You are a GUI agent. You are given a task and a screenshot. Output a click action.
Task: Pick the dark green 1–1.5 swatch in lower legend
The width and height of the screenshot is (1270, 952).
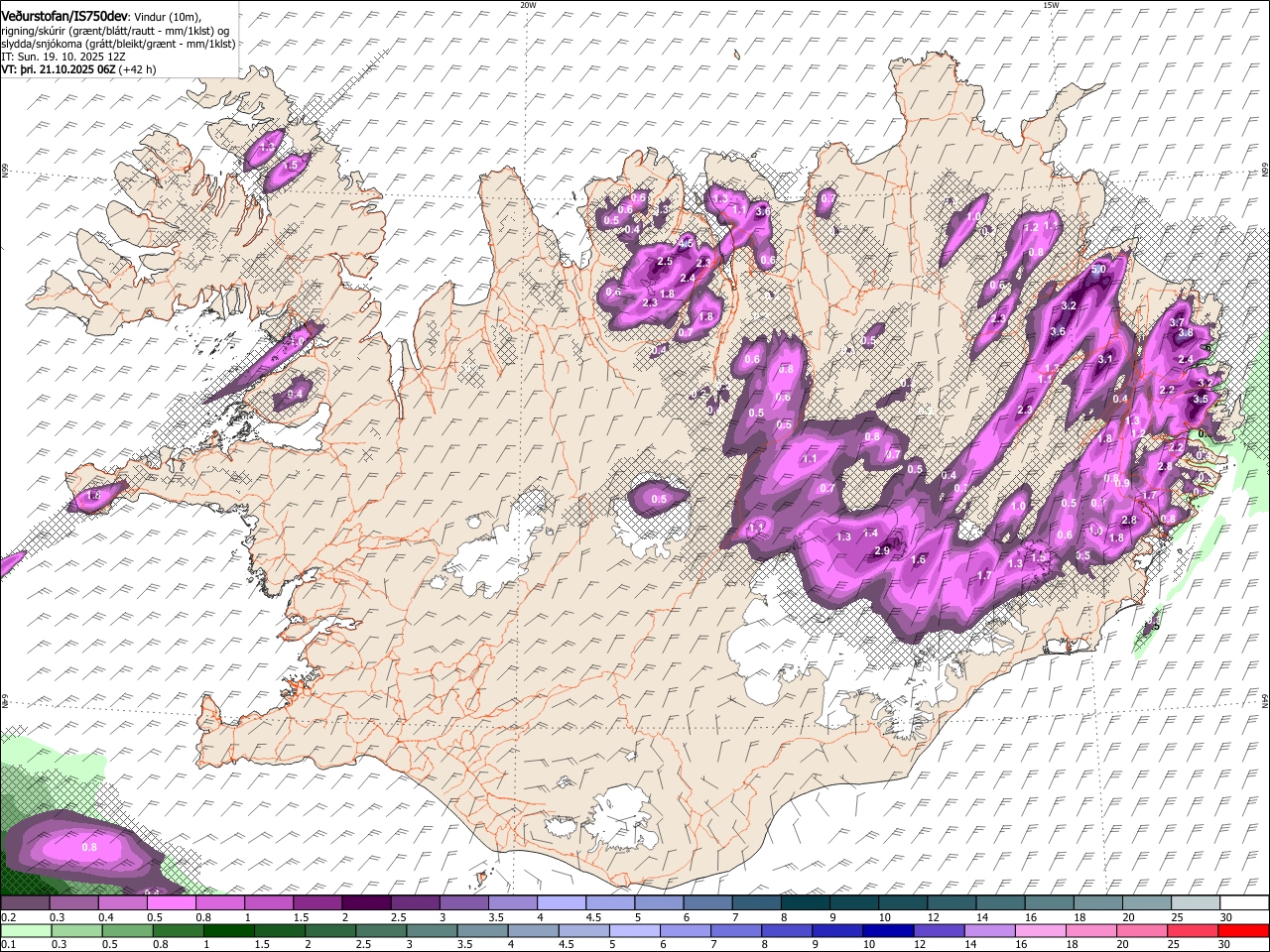click(229, 930)
